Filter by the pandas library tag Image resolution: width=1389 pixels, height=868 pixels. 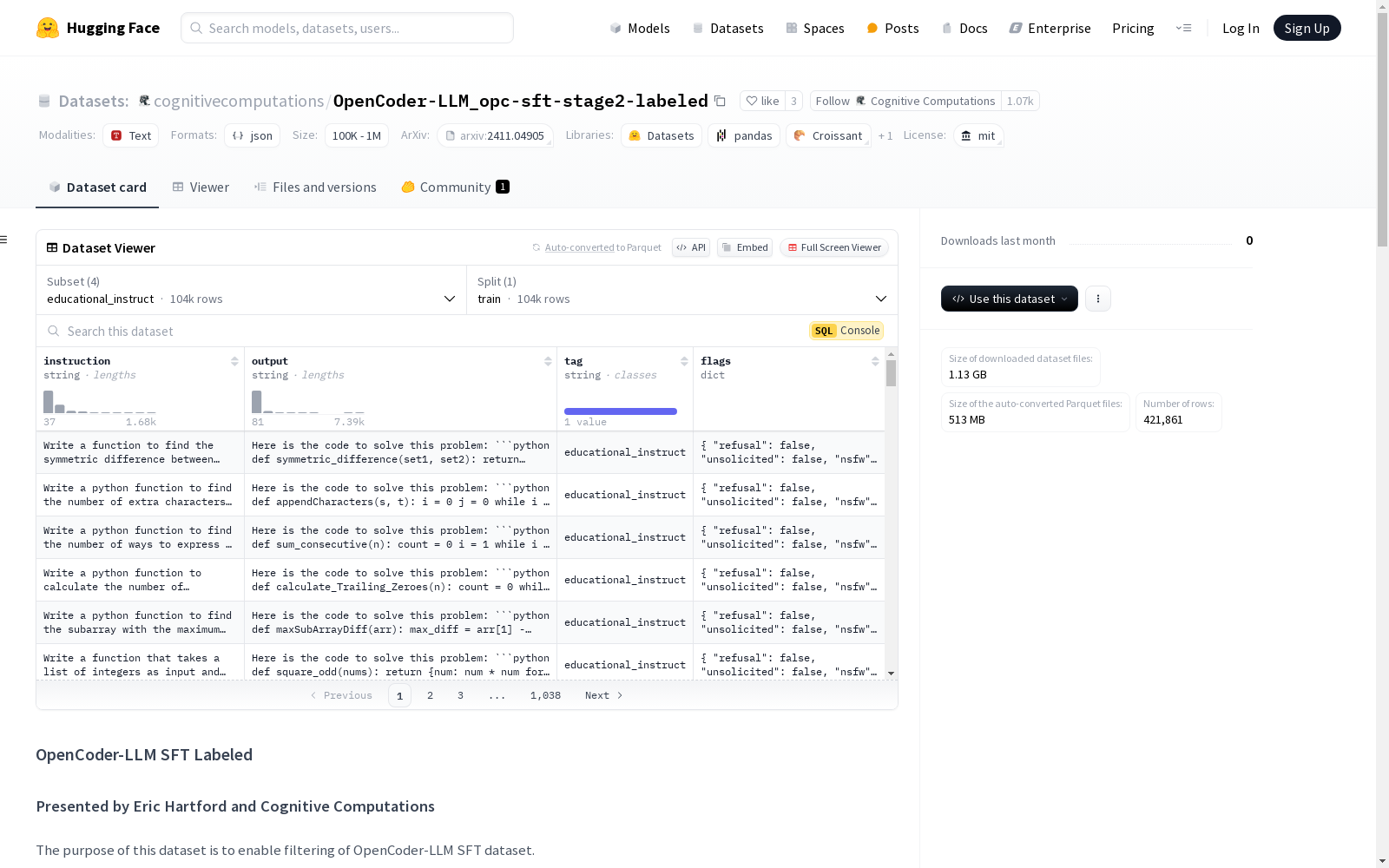(744, 135)
